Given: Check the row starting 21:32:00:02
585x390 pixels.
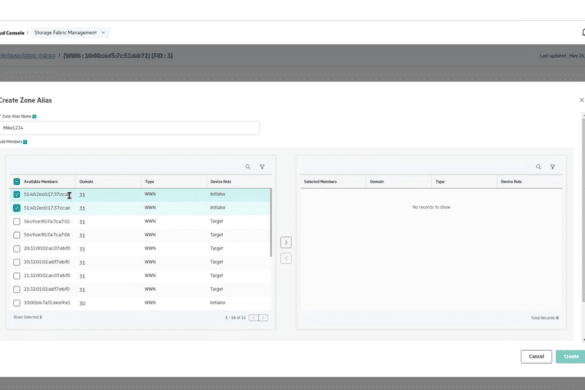Looking at the screenshot, I should tap(16, 276).
